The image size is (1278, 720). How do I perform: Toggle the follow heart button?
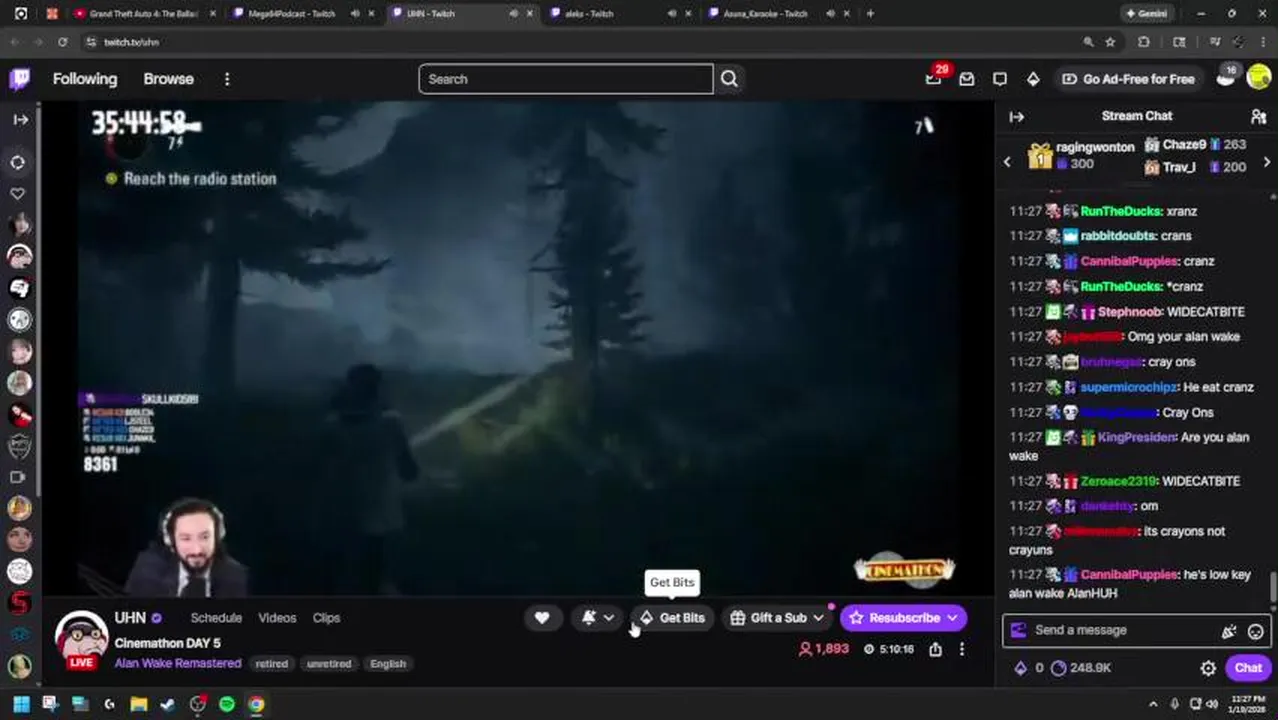point(542,618)
